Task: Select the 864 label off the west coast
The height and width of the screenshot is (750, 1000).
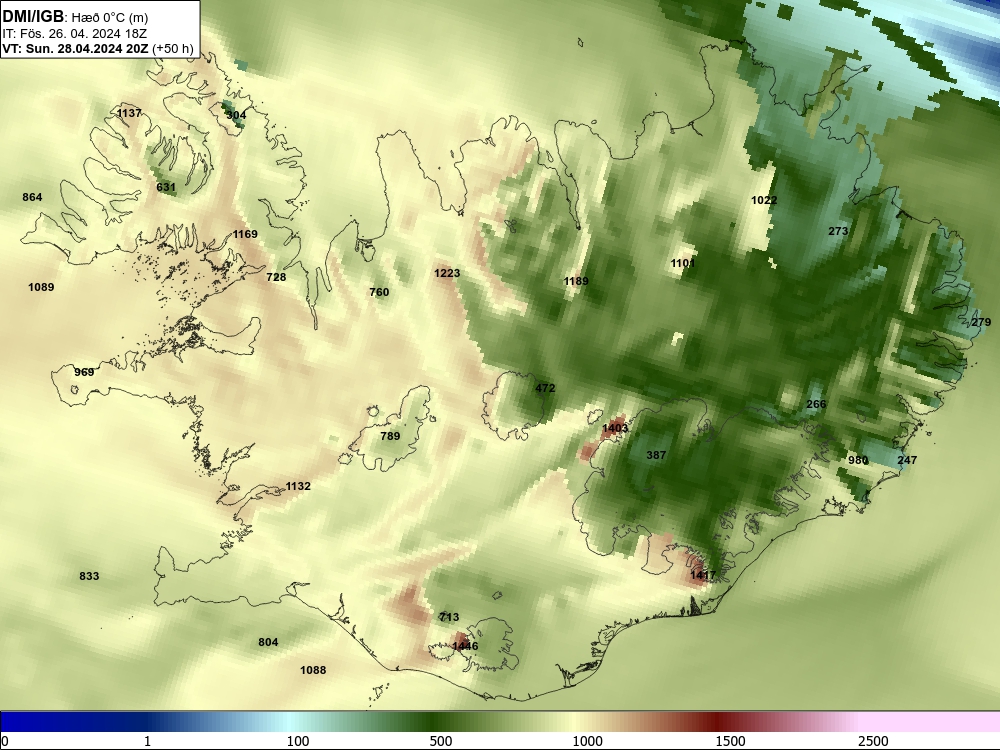Action: pos(32,197)
